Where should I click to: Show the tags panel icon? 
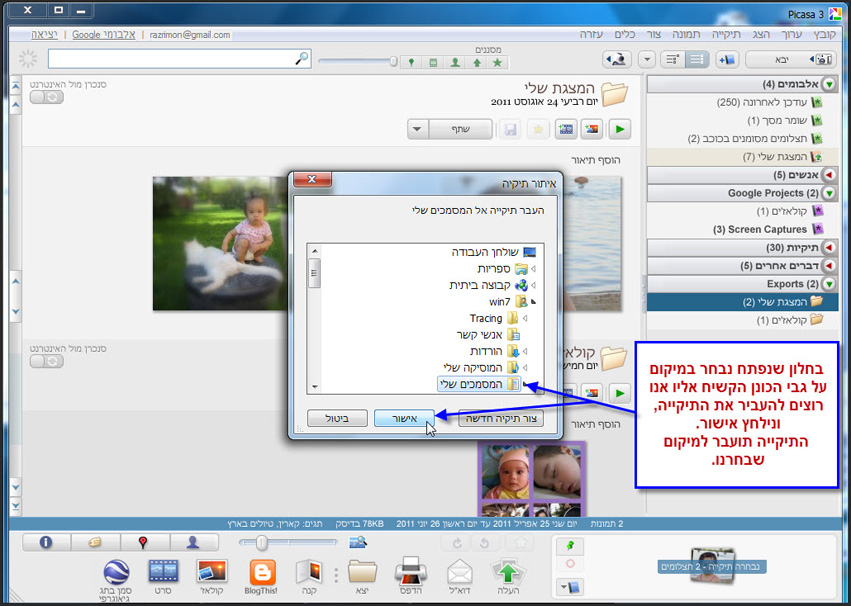[95, 542]
